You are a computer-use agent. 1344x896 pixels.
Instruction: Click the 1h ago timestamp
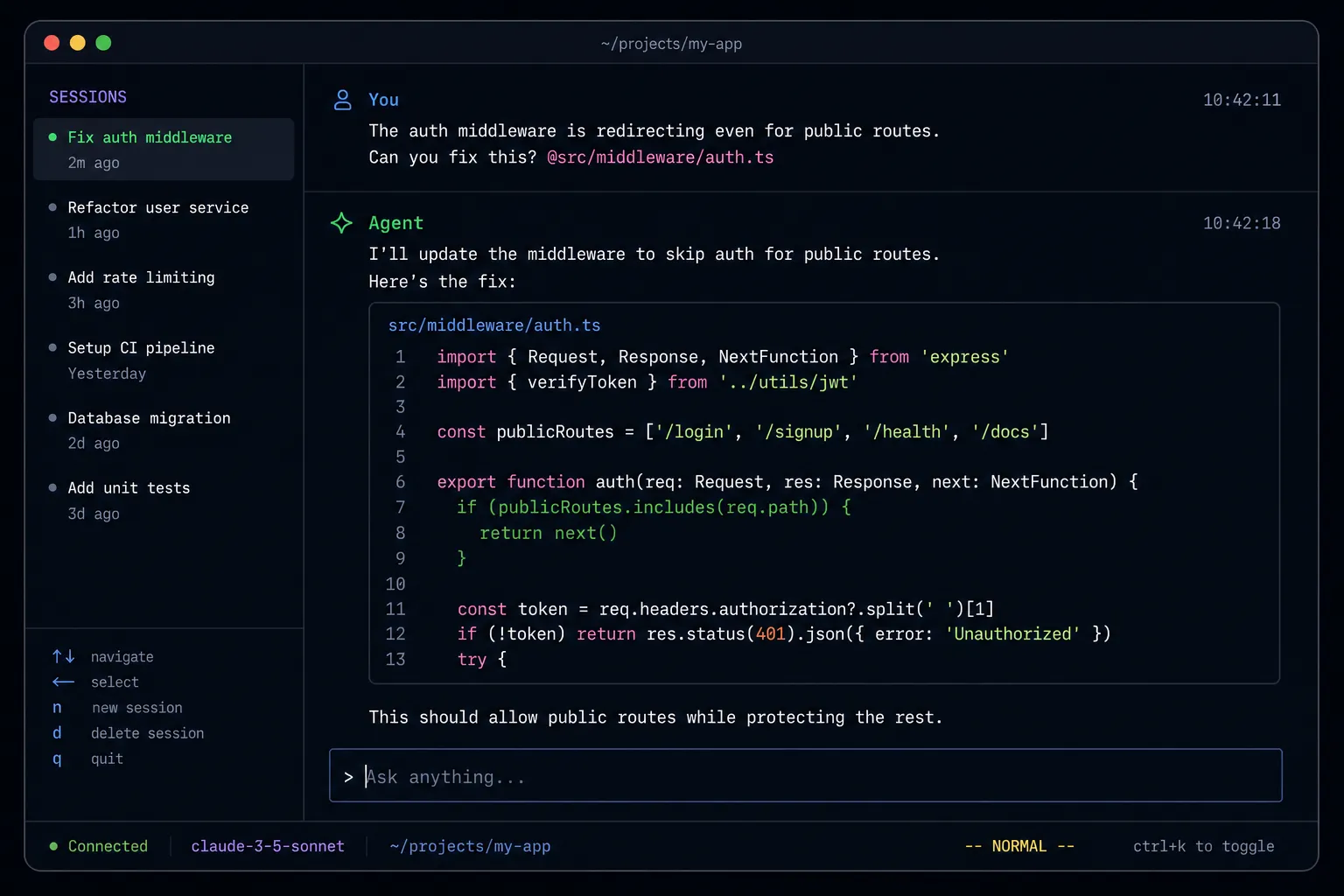click(94, 233)
